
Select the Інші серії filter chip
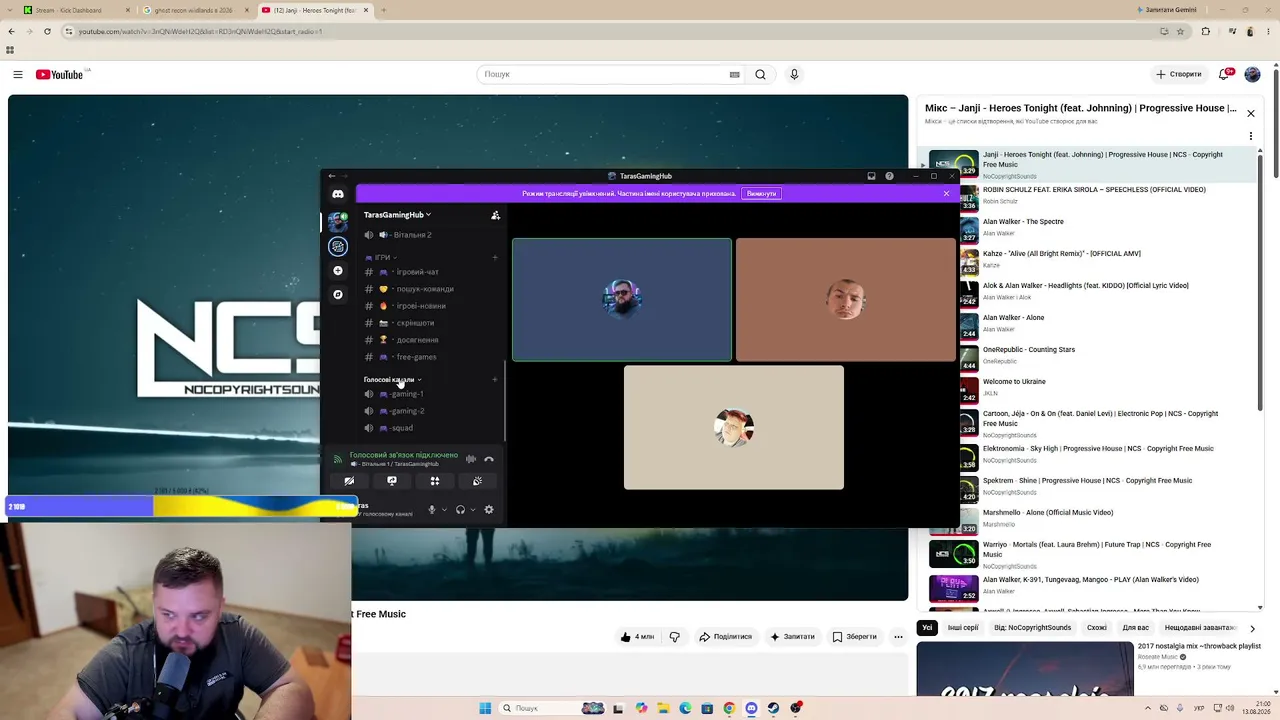pos(963,628)
